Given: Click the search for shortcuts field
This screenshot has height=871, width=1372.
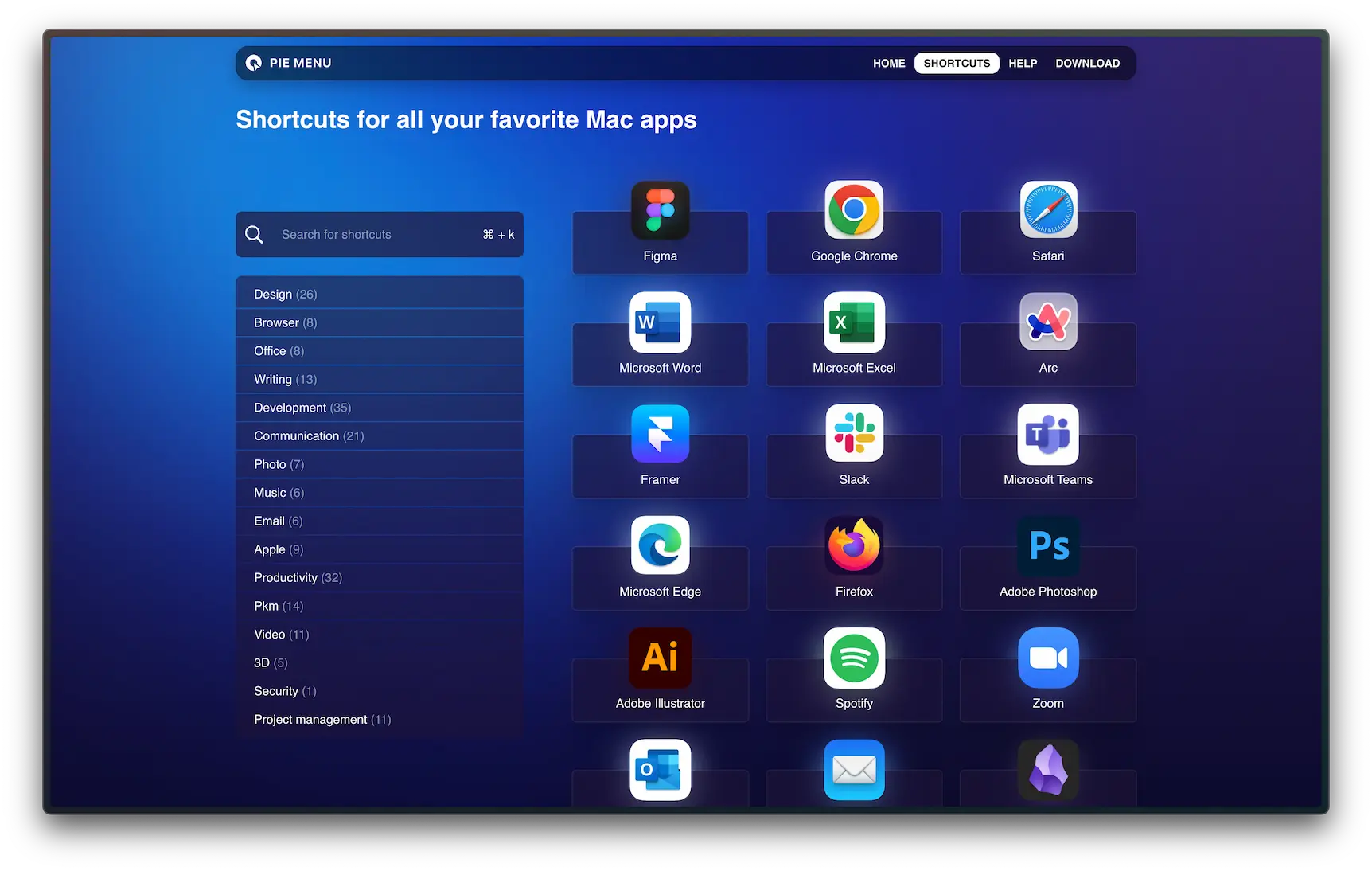Looking at the screenshot, I should tap(380, 234).
